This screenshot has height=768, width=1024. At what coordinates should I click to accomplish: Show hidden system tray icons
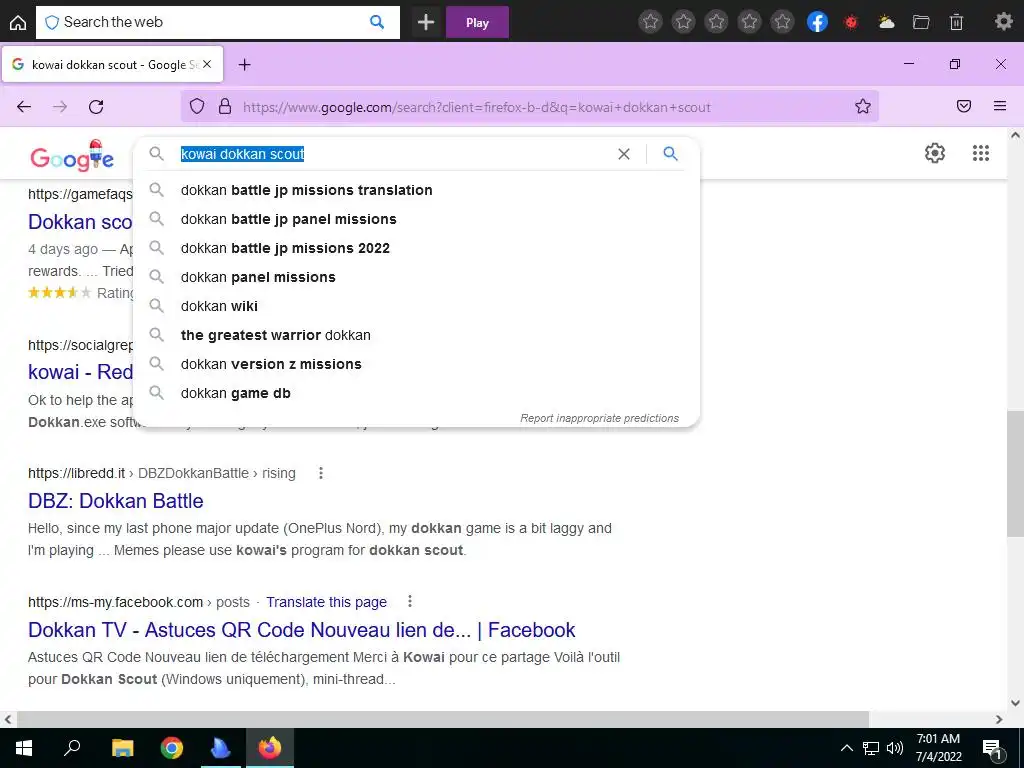(846, 748)
